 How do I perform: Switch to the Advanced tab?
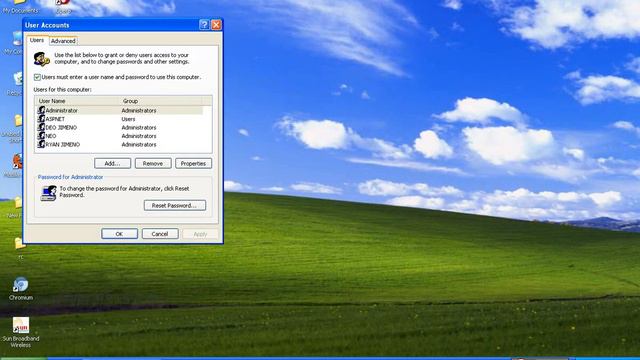coord(63,41)
